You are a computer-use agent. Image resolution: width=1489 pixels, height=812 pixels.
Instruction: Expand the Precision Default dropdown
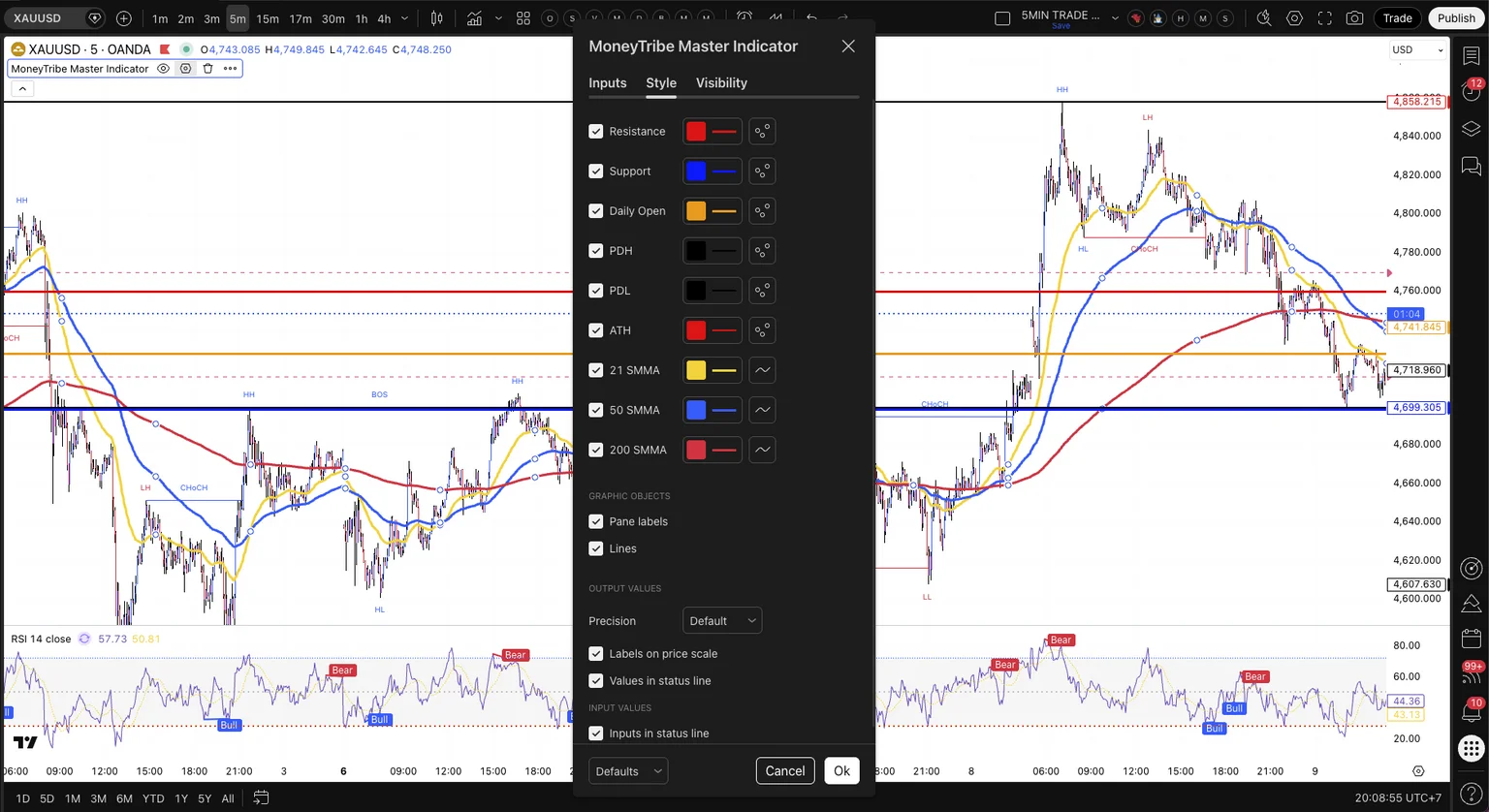point(722,621)
